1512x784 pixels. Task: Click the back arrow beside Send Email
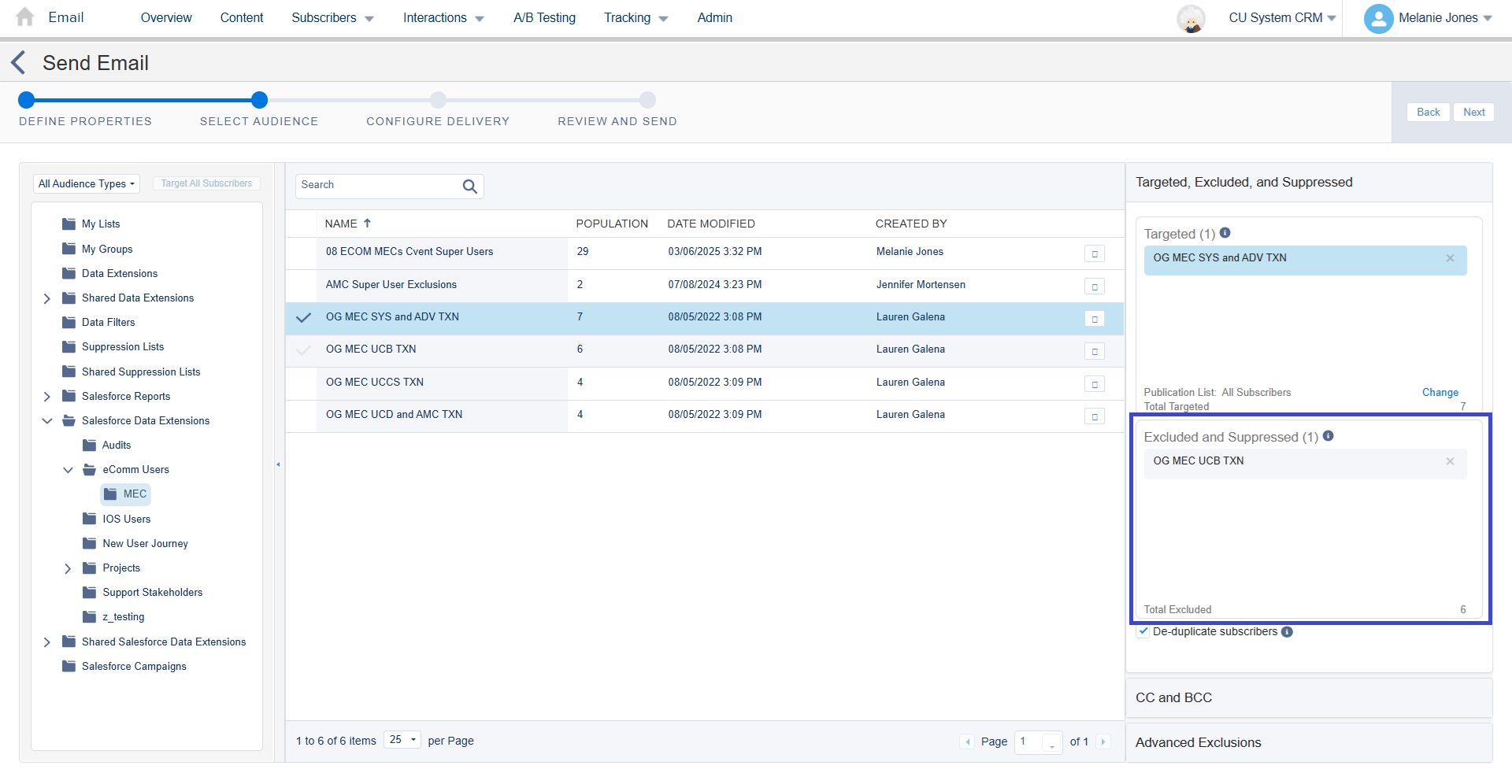point(19,63)
